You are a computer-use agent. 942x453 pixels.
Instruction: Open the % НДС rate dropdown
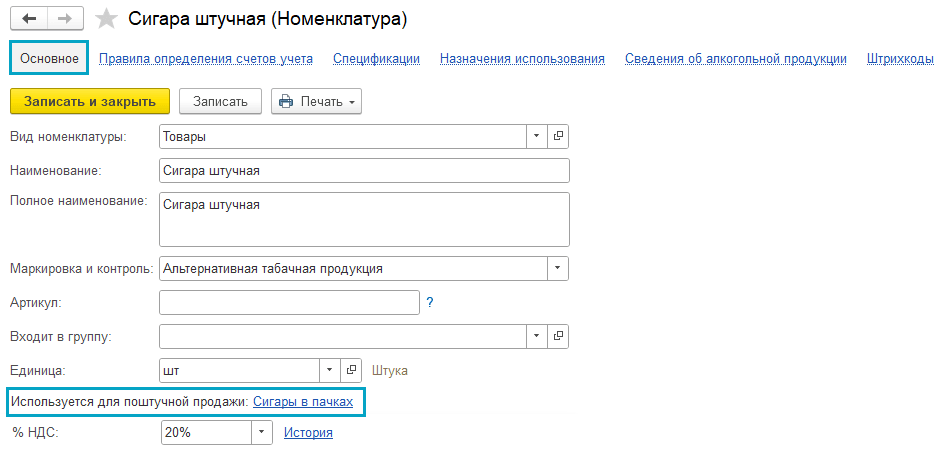261,432
